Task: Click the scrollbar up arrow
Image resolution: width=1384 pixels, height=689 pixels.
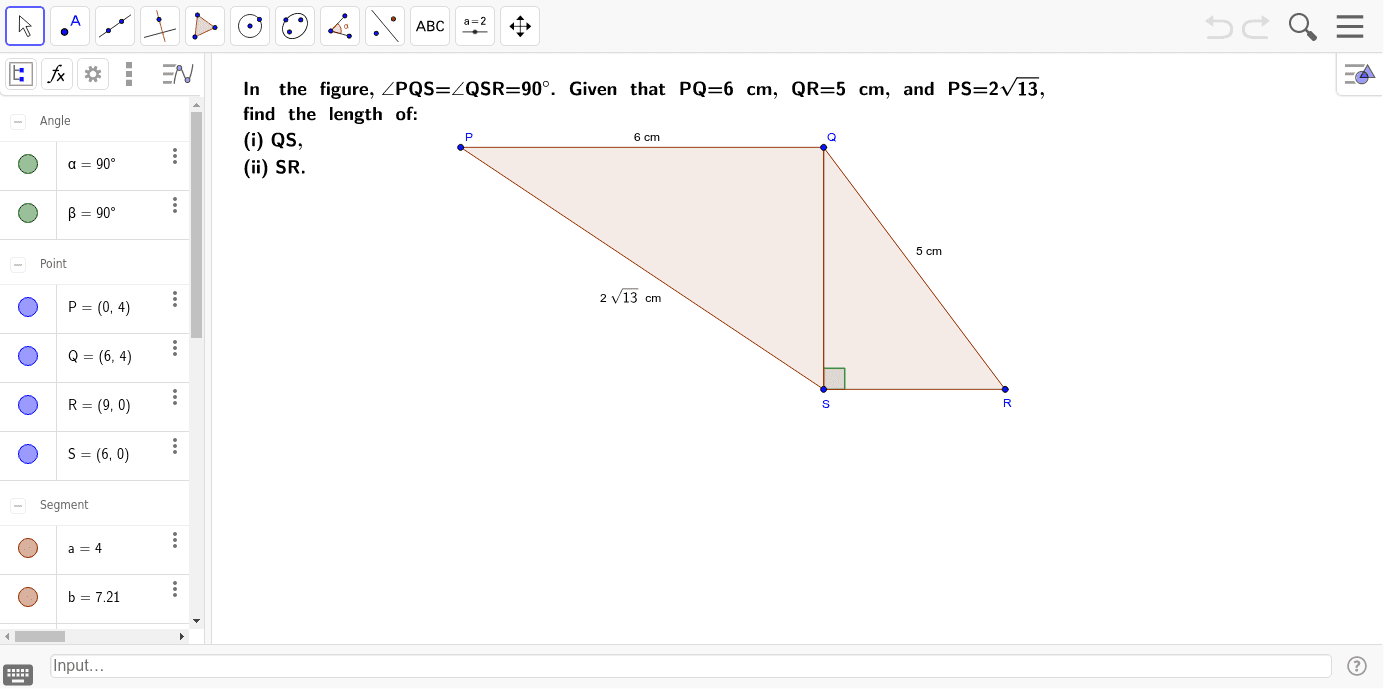Action: click(x=196, y=105)
